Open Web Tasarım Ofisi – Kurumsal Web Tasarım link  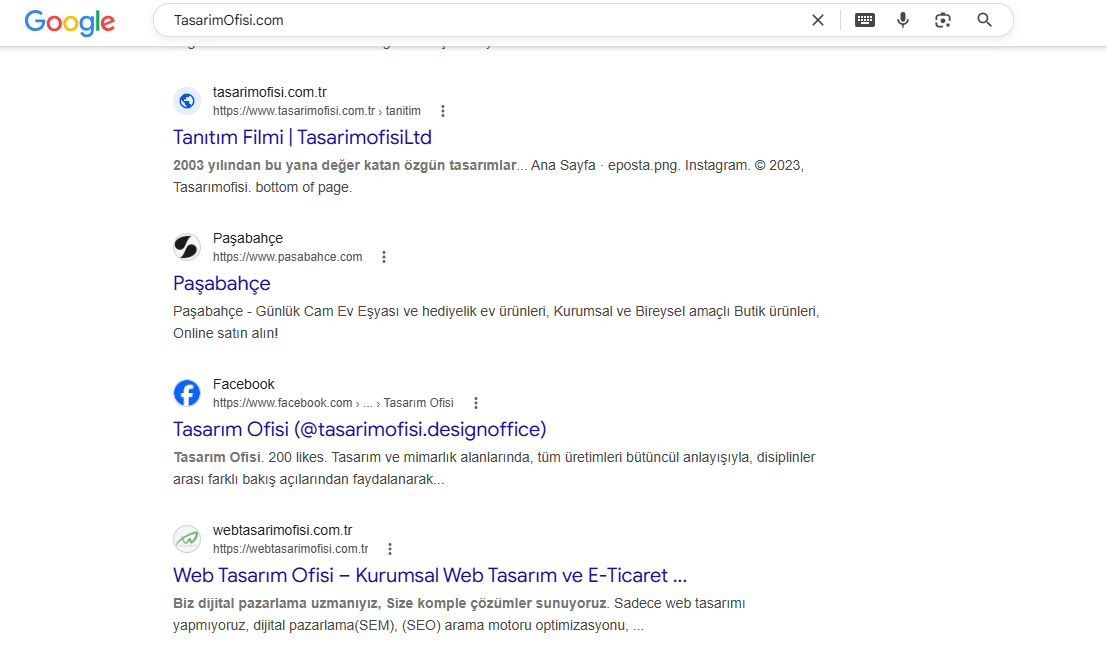(x=430, y=575)
